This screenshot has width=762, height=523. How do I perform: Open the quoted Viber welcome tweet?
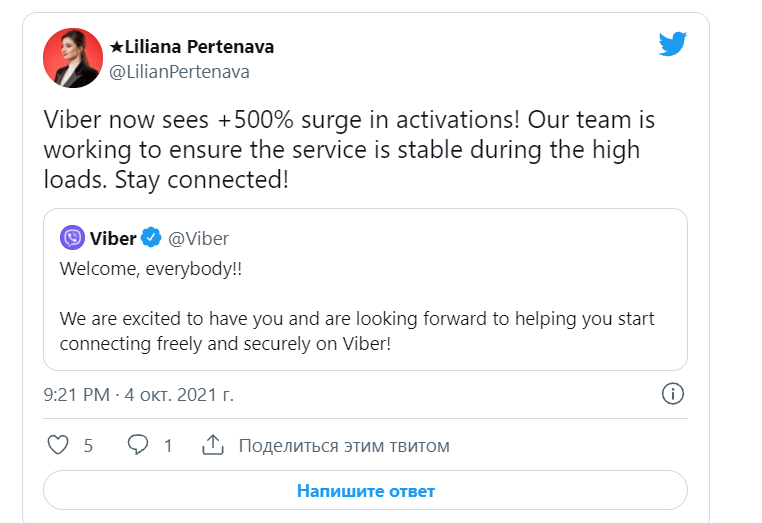point(365,330)
